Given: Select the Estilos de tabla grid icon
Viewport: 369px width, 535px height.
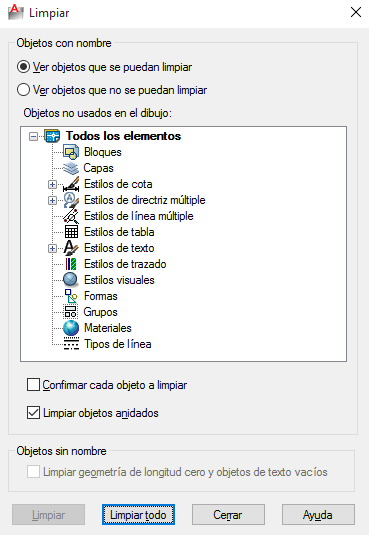Looking at the screenshot, I should (x=71, y=232).
